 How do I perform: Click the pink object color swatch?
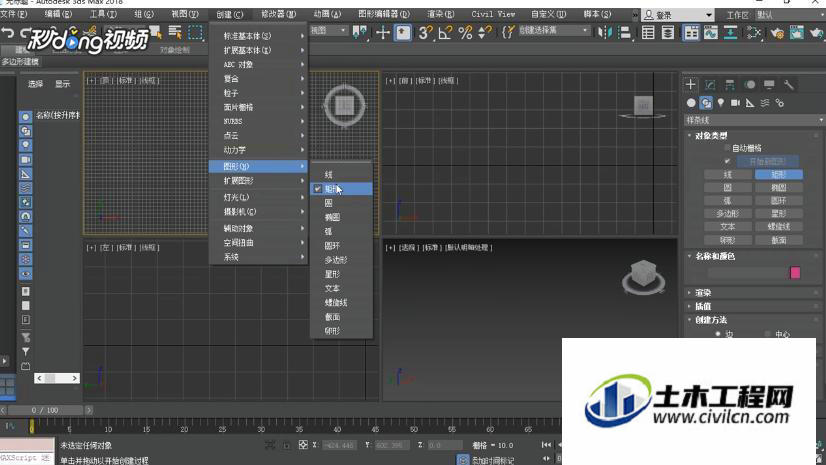pyautogui.click(x=795, y=272)
